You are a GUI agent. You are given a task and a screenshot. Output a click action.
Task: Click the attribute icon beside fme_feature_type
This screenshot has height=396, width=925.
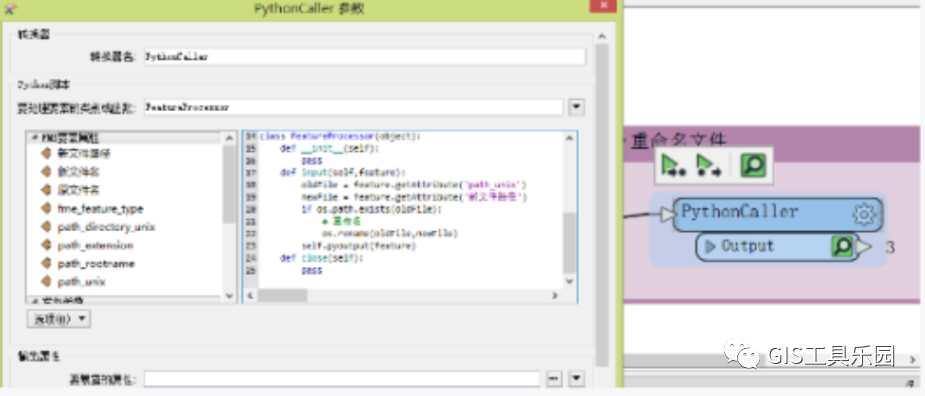point(46,209)
